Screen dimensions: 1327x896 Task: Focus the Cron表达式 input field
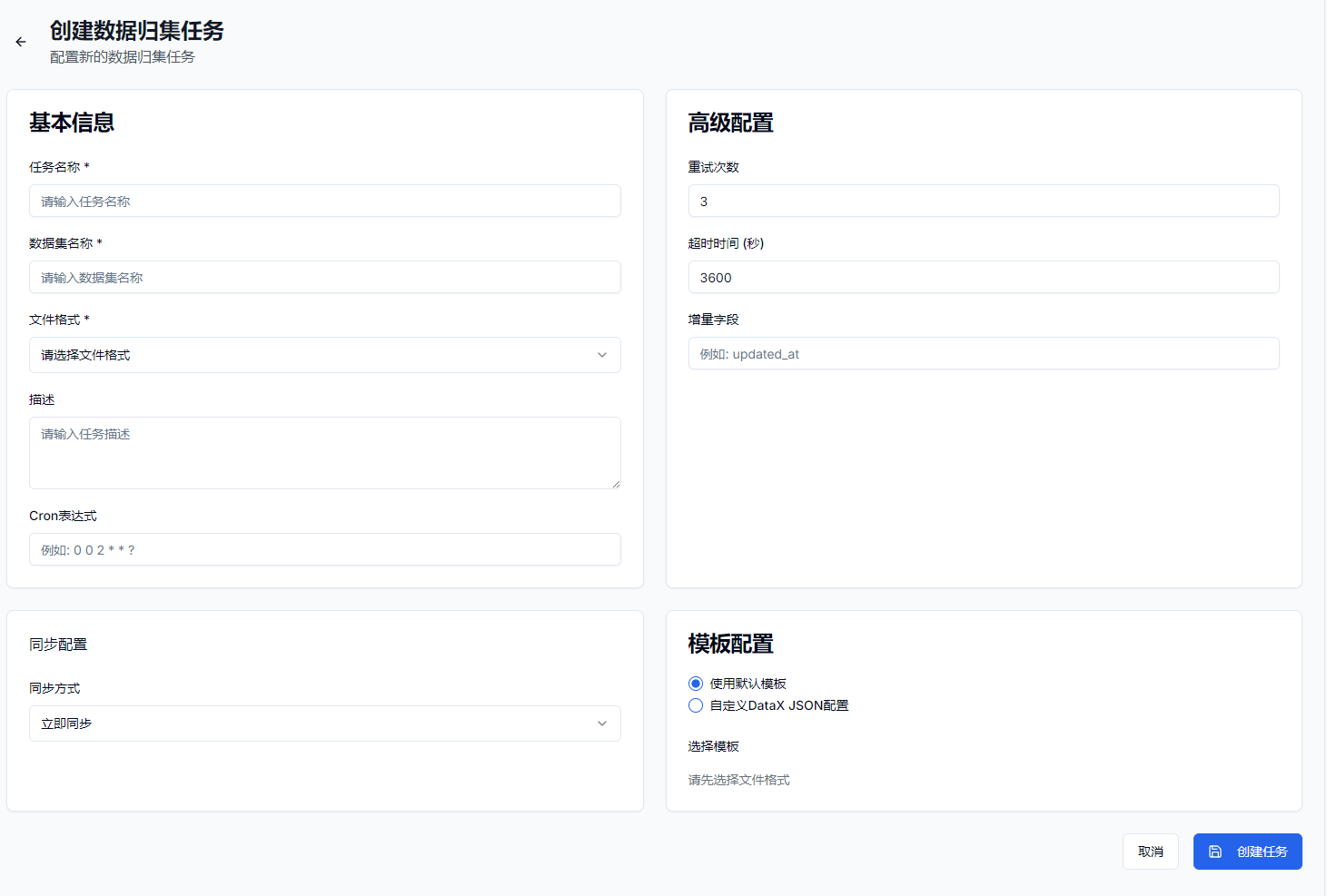(324, 549)
